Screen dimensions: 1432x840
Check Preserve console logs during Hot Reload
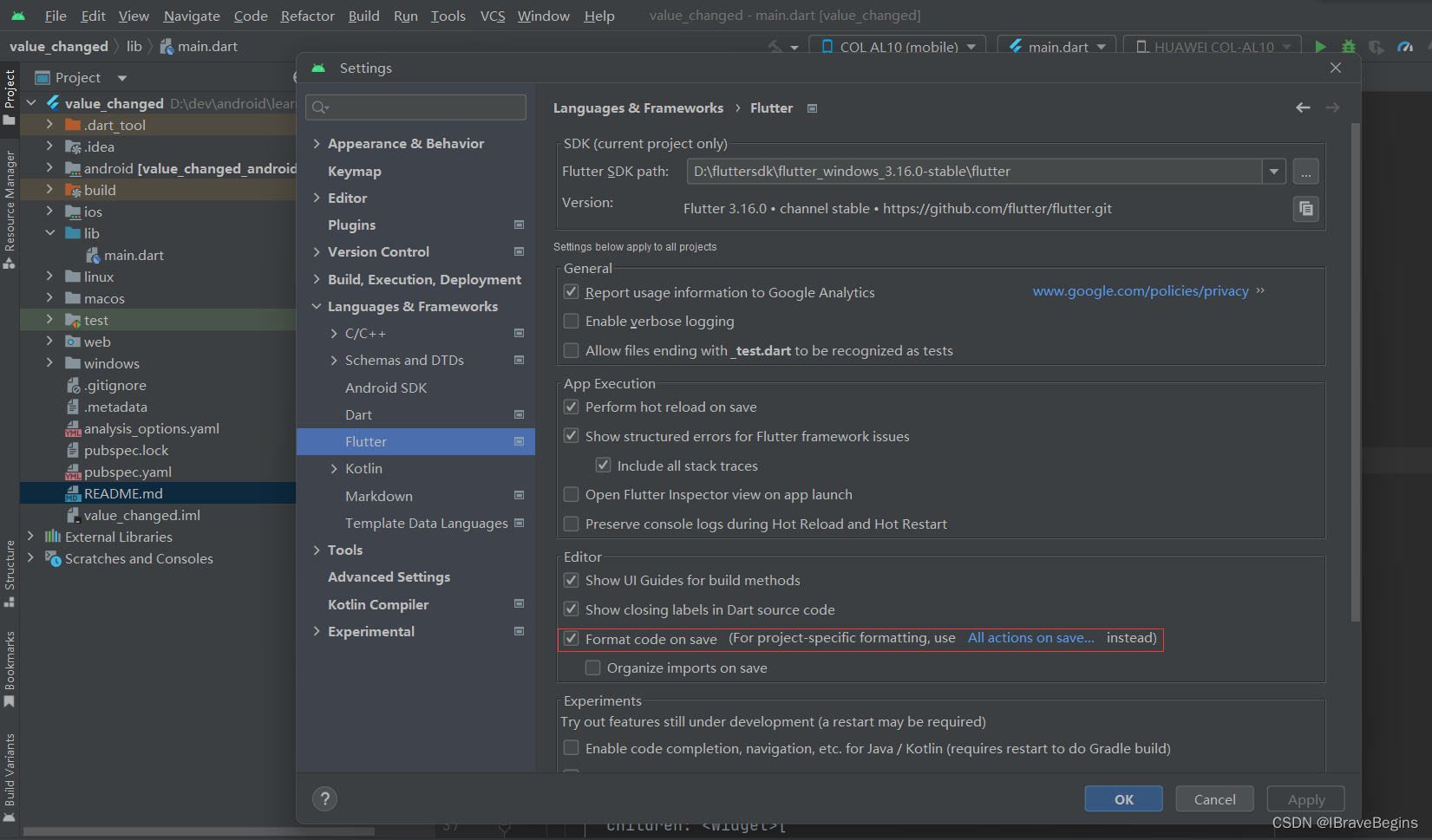pos(571,524)
